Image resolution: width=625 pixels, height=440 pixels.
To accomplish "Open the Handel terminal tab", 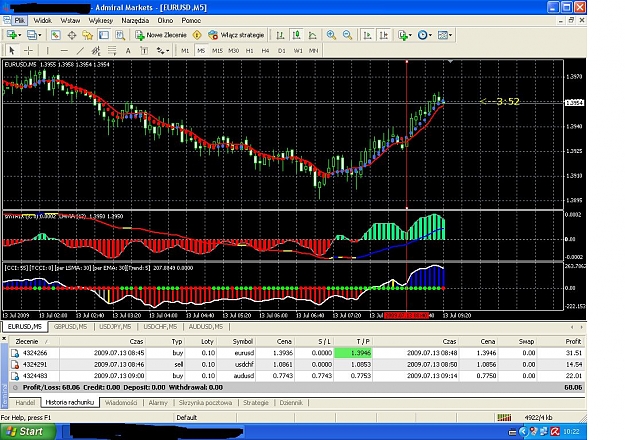I will [25, 403].
